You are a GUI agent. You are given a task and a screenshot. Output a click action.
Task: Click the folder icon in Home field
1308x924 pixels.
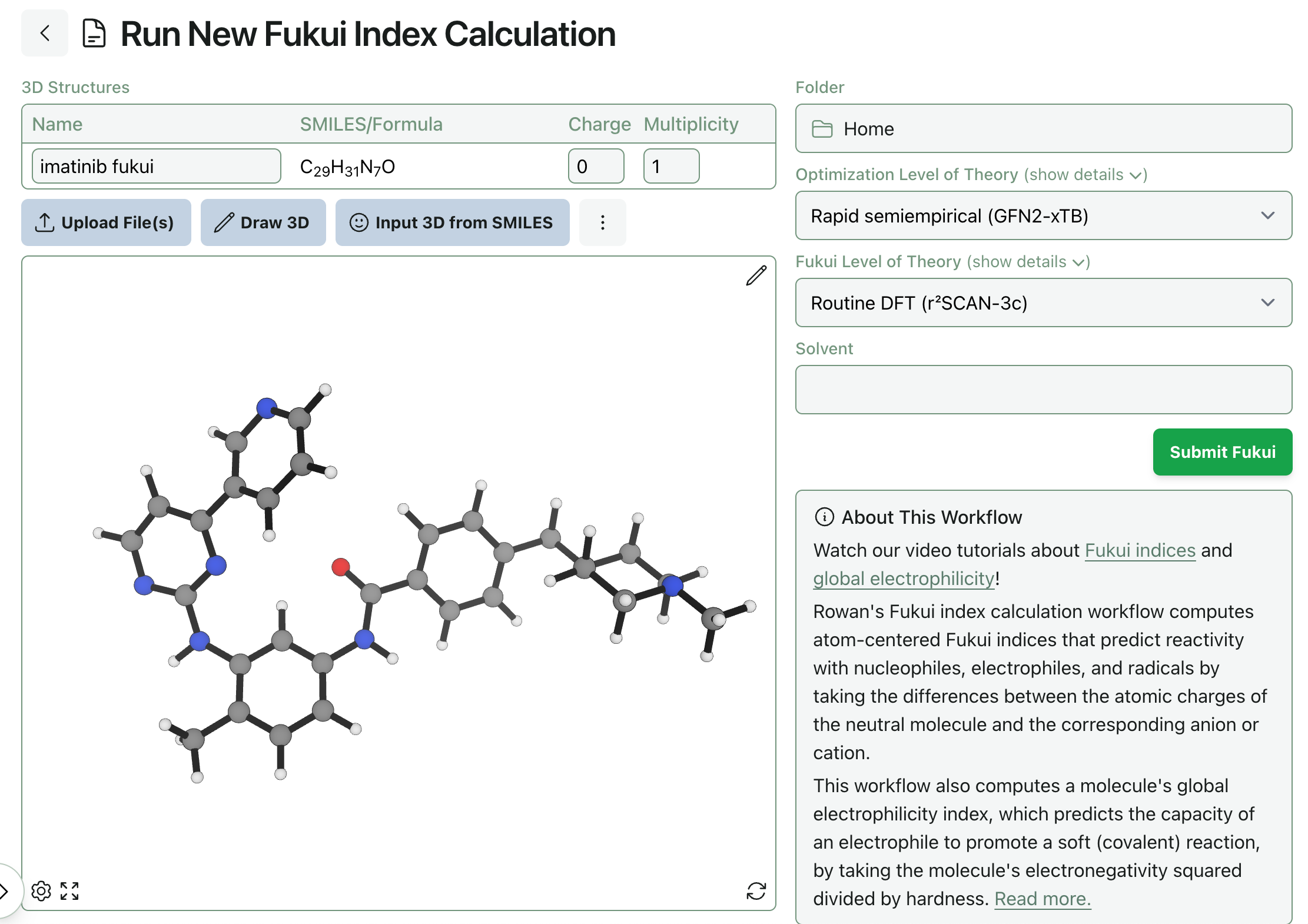[822, 129]
